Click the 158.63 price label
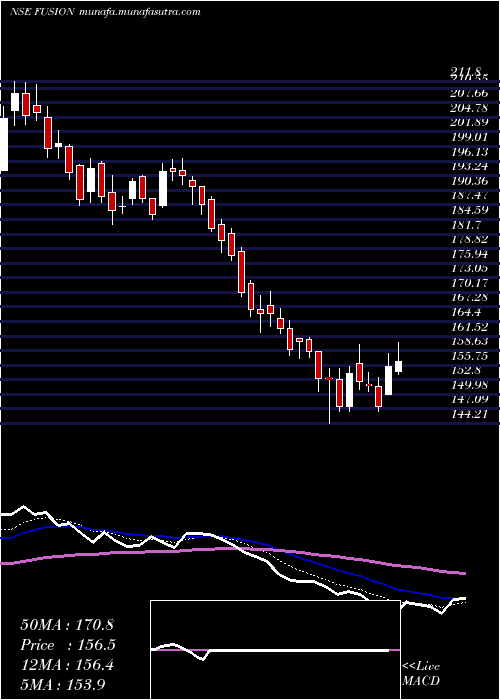The height and width of the screenshot is (700, 500). (470, 341)
